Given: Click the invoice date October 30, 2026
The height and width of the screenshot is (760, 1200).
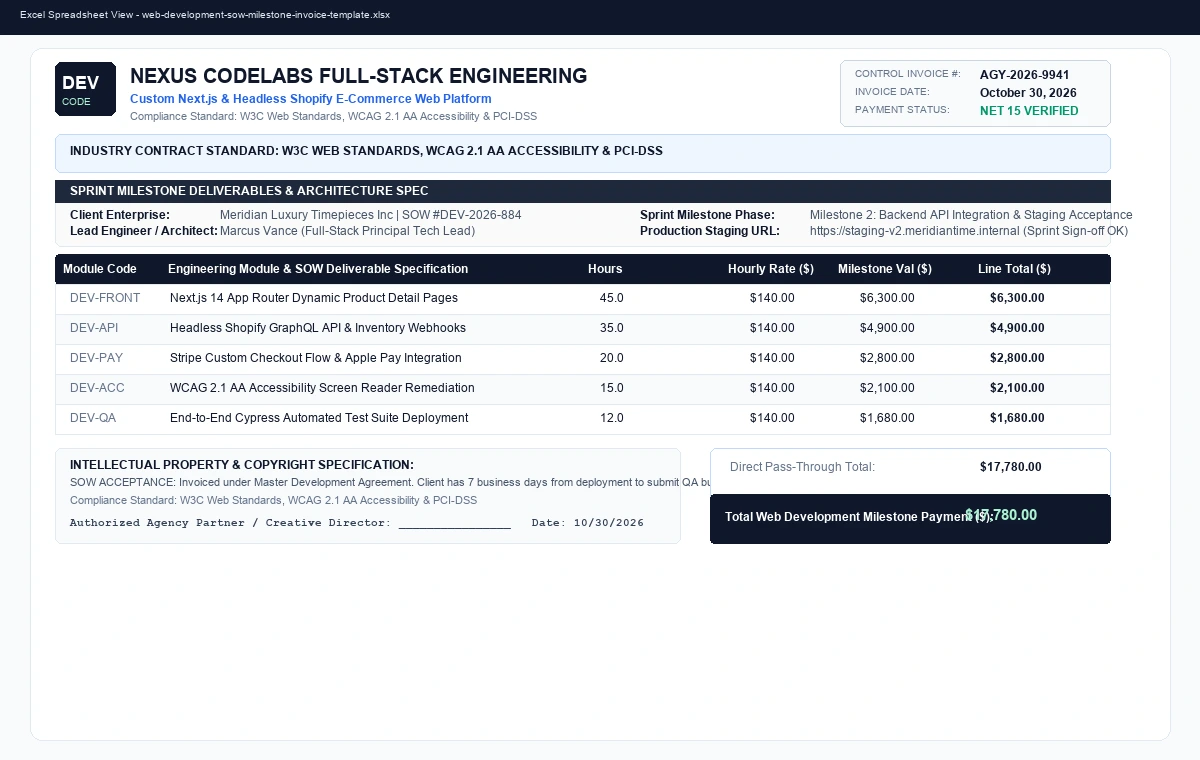Looking at the screenshot, I should [x=1028, y=93].
